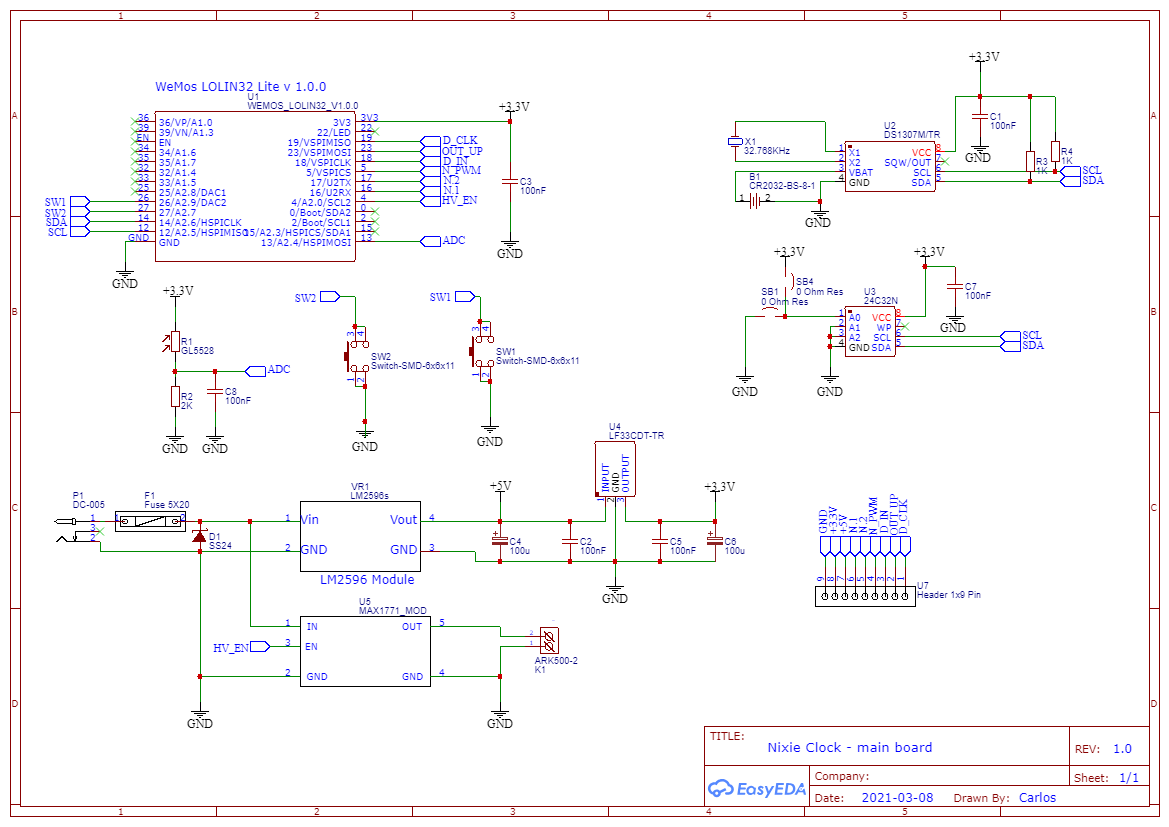Click the U3 24C32N EEPROM chip body
The image size is (1169, 827).
[x=870, y=332]
